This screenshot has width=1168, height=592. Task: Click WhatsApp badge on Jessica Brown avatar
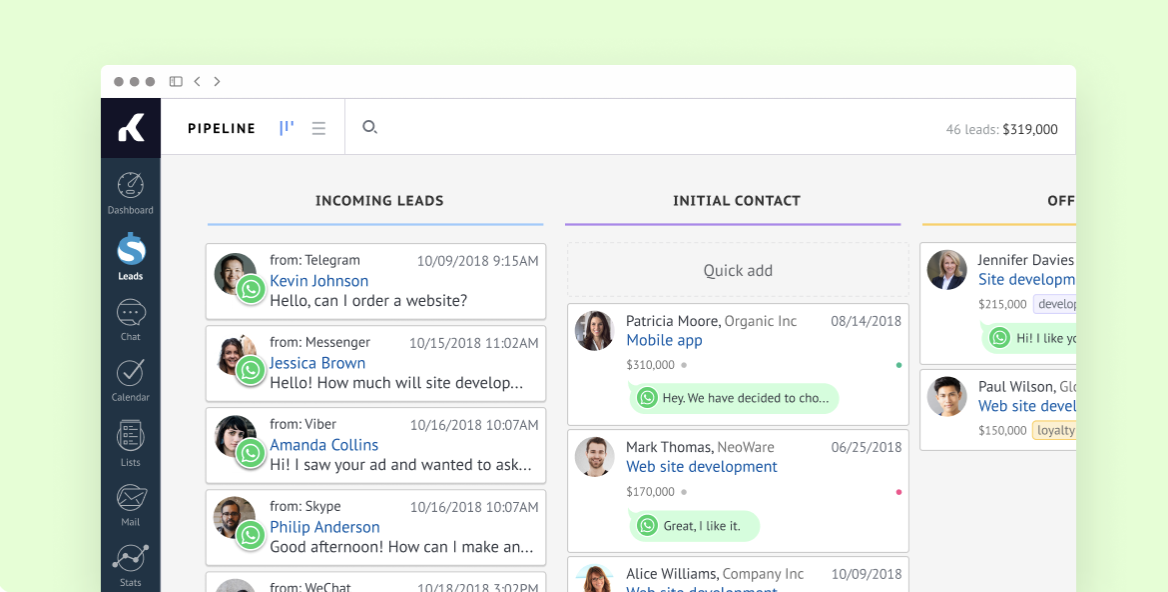pyautogui.click(x=251, y=370)
